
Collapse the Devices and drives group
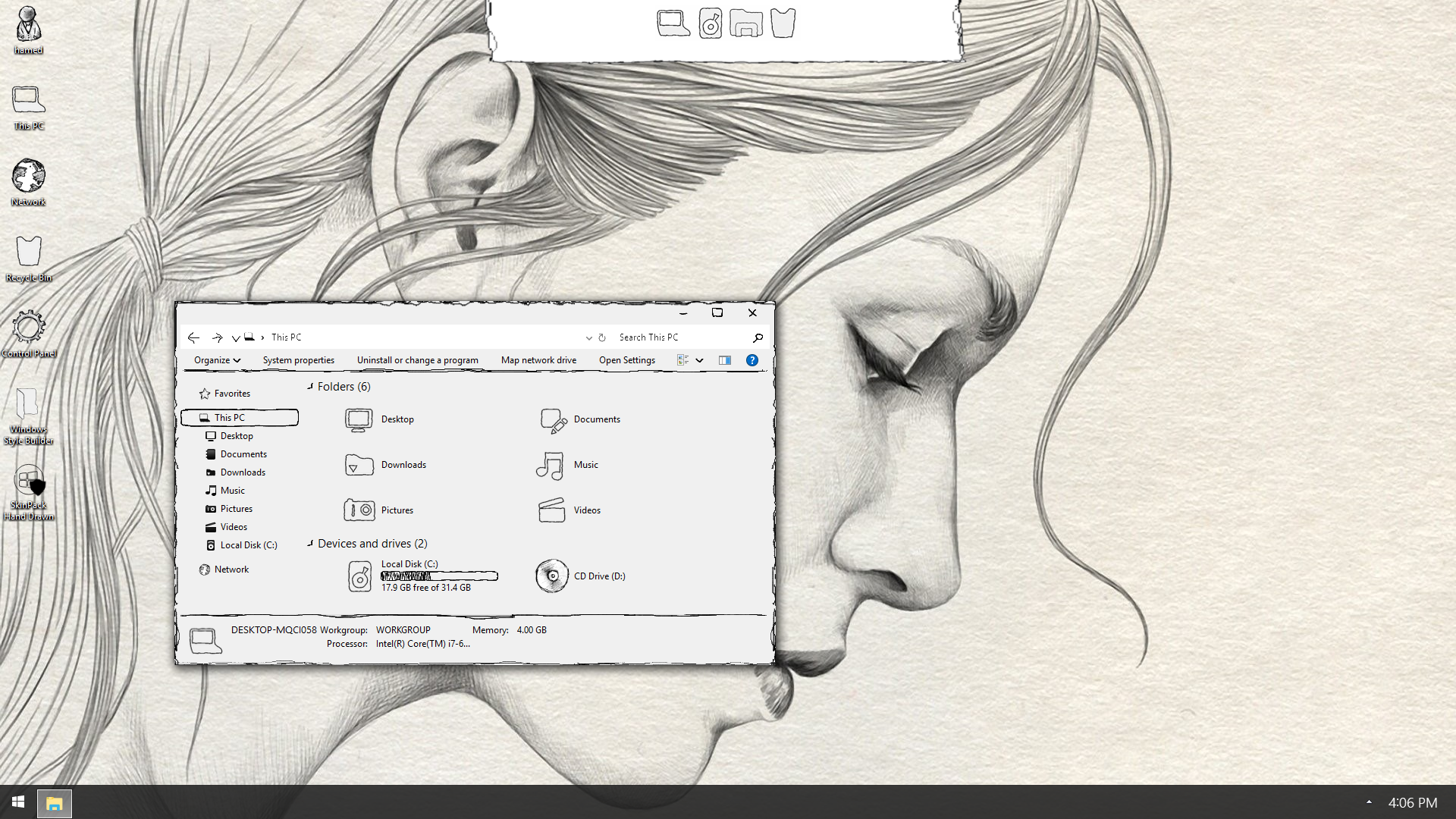pyautogui.click(x=310, y=544)
